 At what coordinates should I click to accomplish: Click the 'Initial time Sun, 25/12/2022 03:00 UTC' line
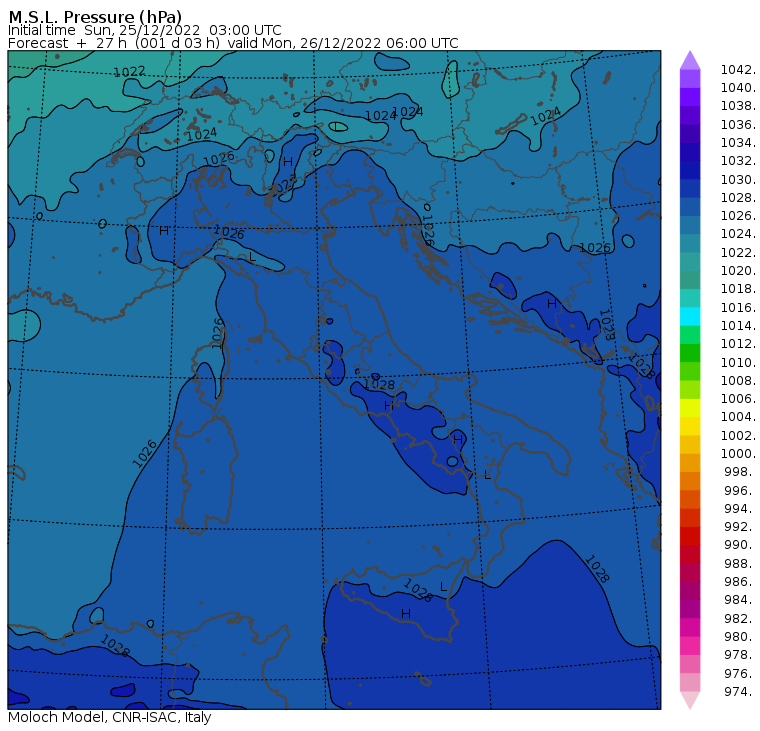144,30
